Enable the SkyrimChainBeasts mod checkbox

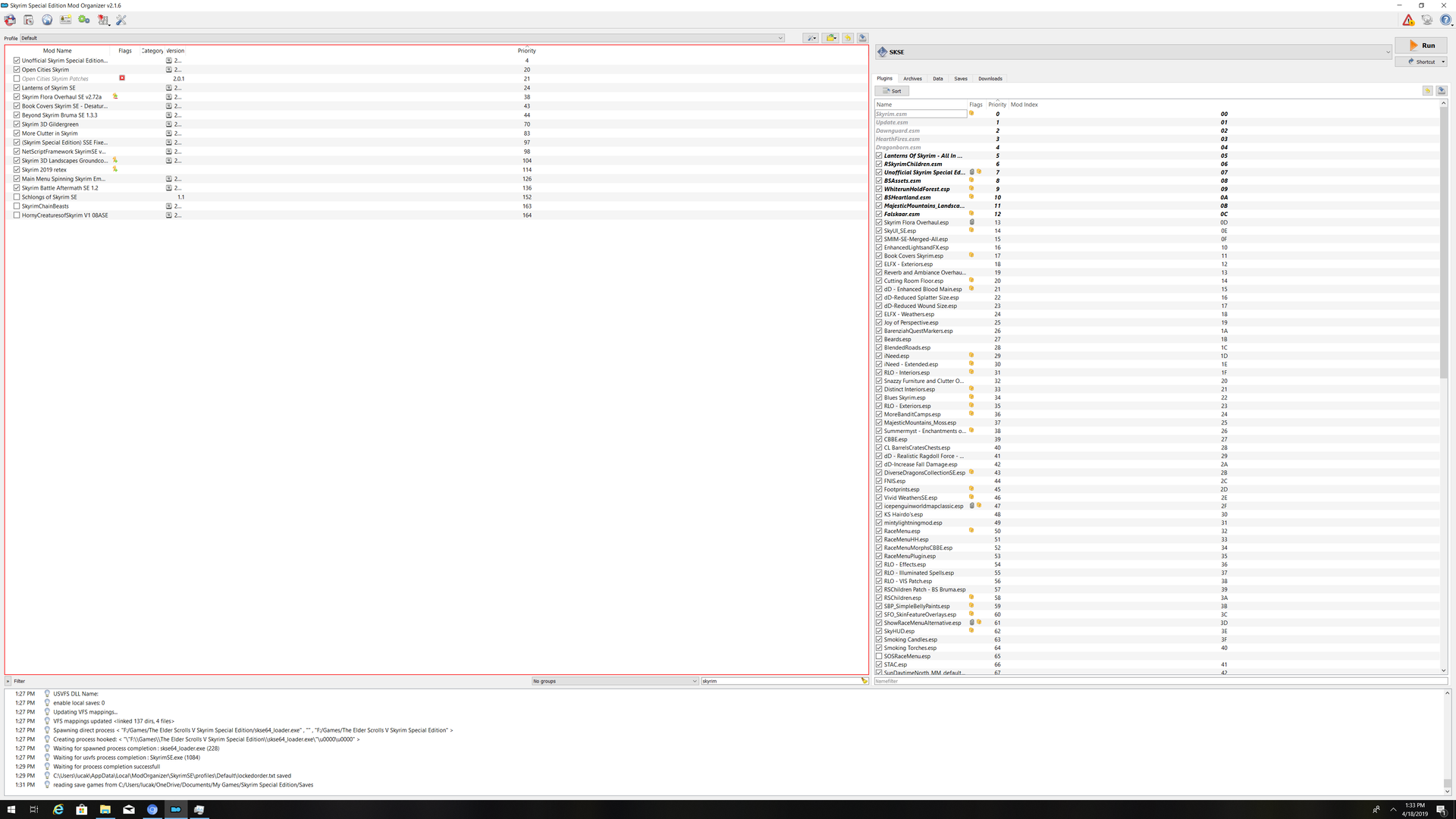click(x=17, y=206)
